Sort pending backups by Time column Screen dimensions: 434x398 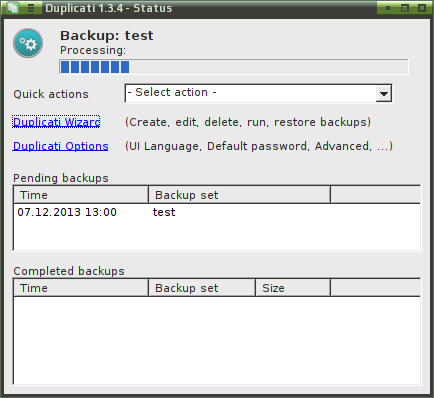click(81, 195)
